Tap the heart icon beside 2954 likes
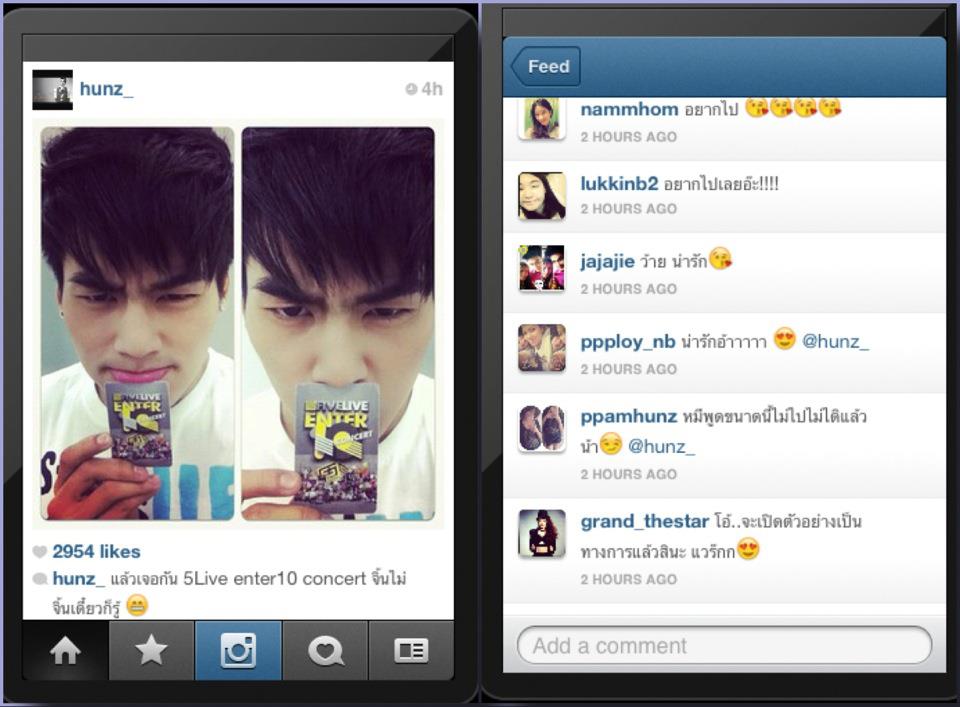Image resolution: width=960 pixels, height=707 pixels. coord(40,552)
